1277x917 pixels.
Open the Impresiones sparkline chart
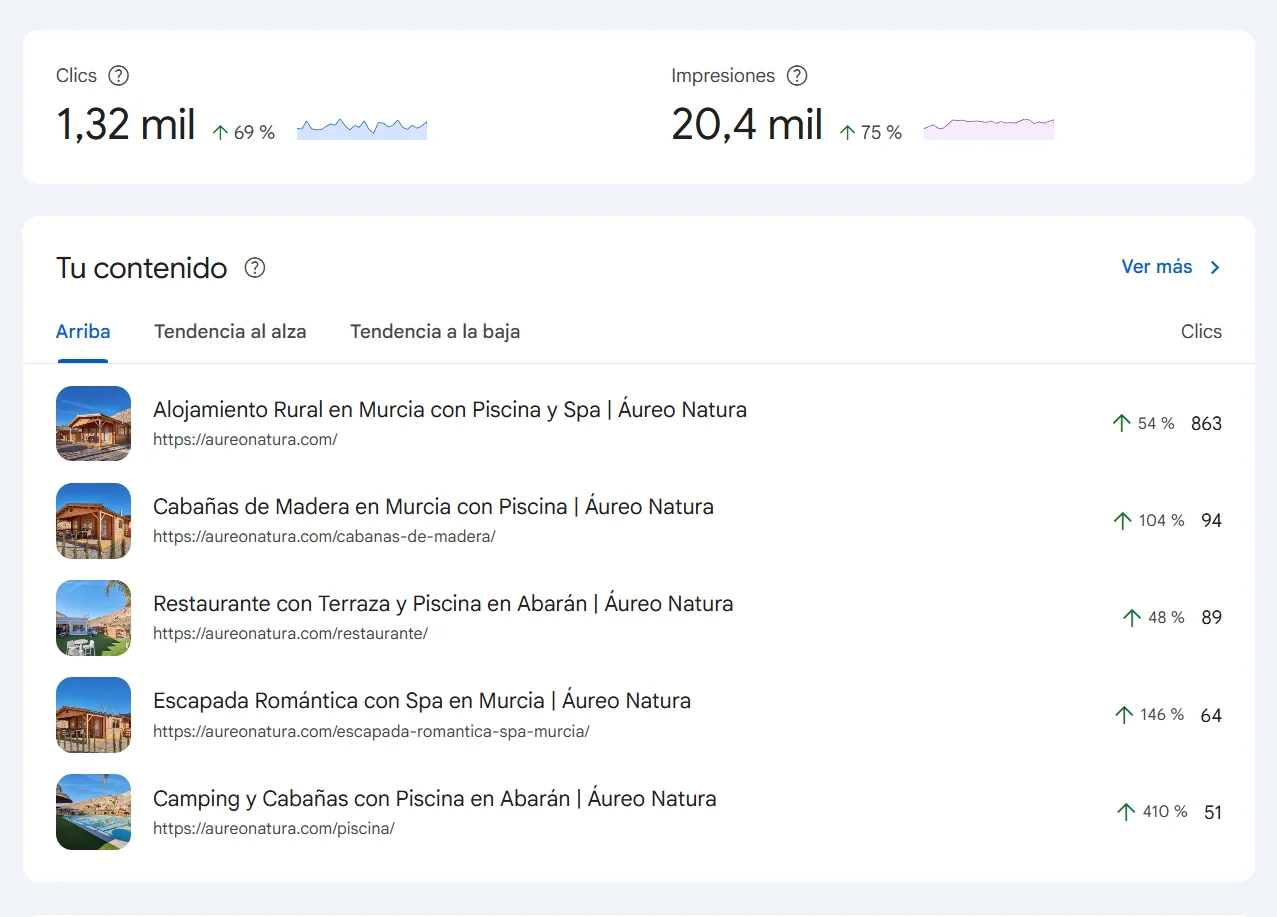(989, 128)
